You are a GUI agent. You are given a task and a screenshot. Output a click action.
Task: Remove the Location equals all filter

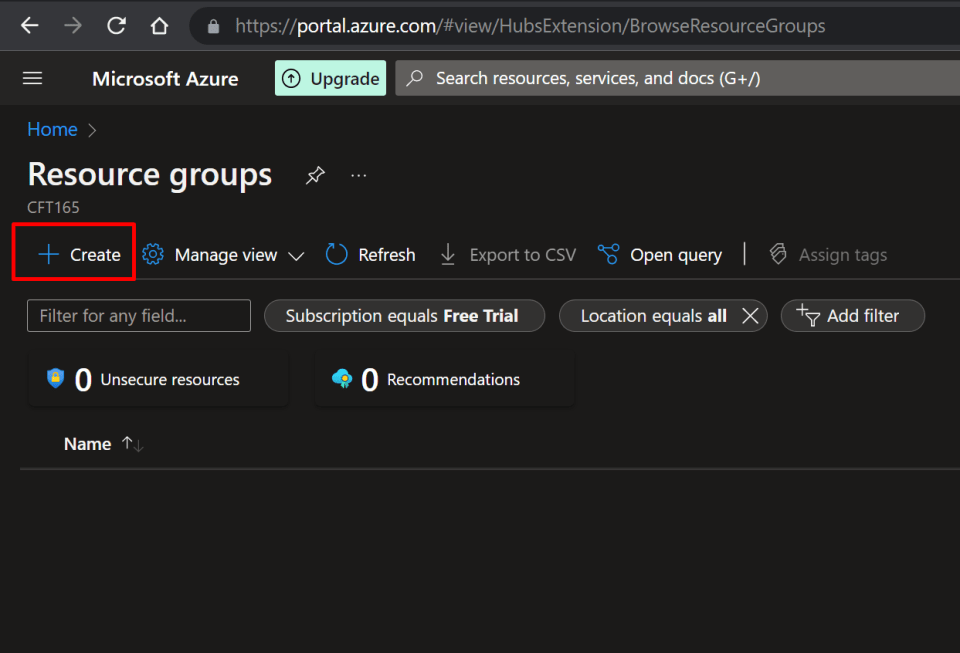point(751,315)
